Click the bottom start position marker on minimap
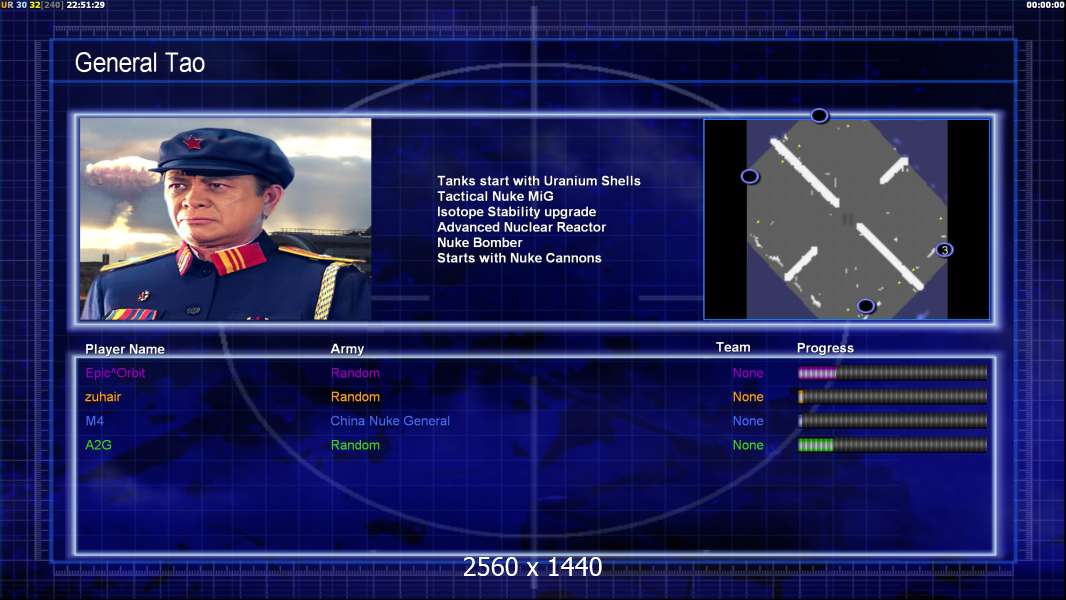The width and height of the screenshot is (1066, 600). 865,306
